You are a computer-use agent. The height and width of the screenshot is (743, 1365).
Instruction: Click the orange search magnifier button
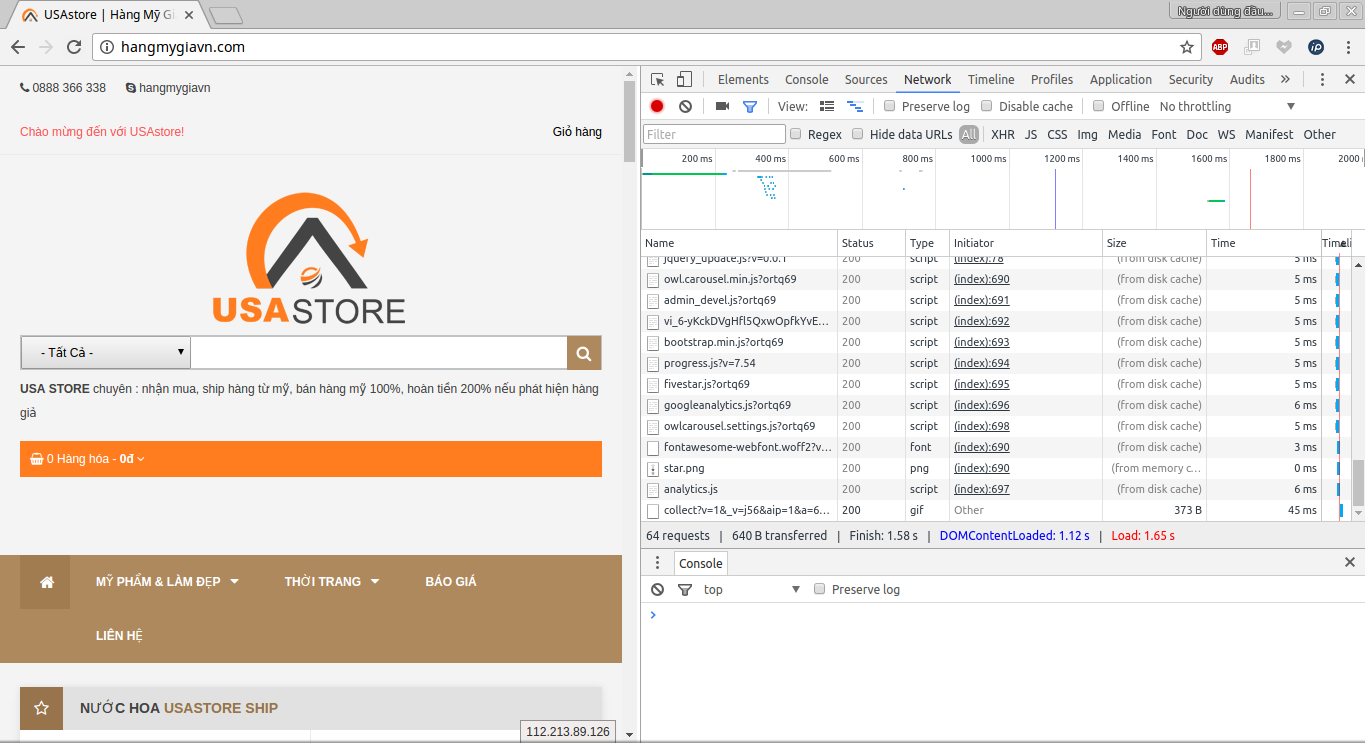584,353
